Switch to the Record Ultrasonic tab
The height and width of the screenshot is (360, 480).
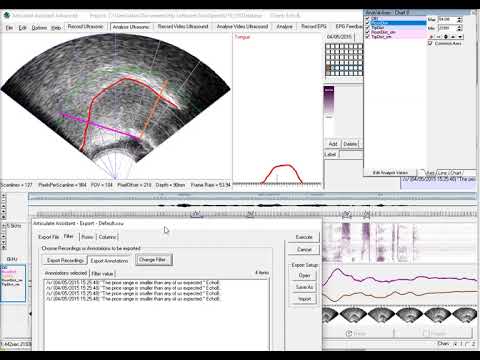tap(86, 26)
